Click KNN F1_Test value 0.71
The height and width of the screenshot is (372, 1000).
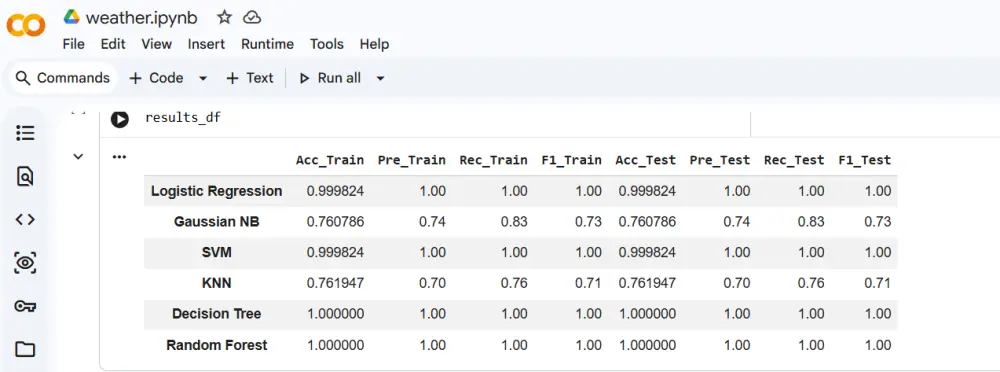[x=878, y=283]
